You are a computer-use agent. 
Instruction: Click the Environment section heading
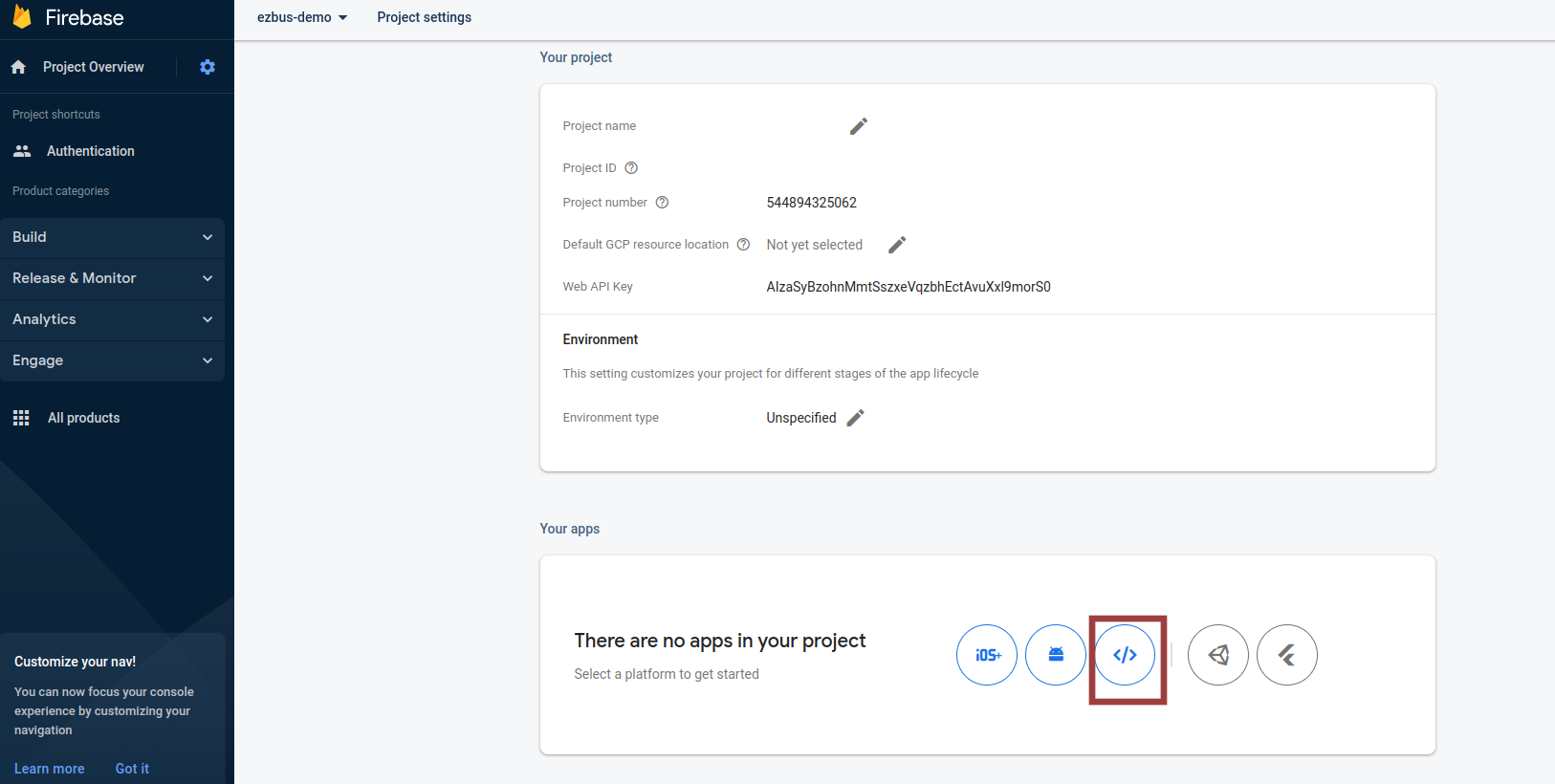(x=601, y=339)
